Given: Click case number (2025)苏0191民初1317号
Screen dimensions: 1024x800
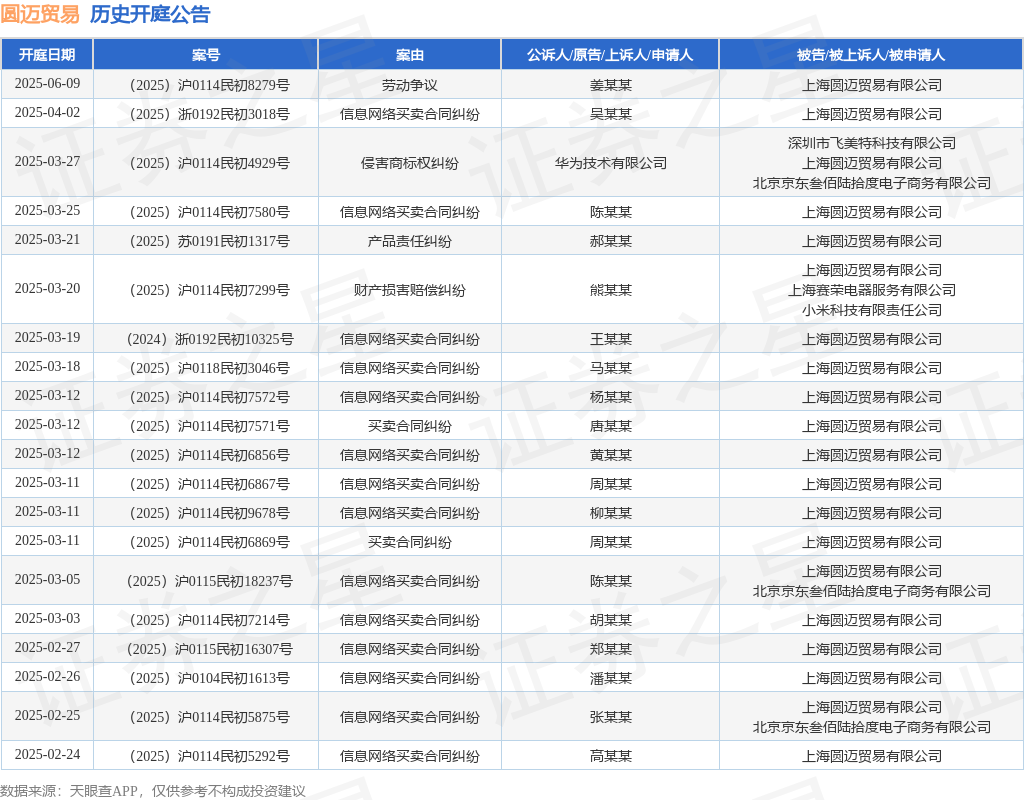Looking at the screenshot, I should point(206,241).
